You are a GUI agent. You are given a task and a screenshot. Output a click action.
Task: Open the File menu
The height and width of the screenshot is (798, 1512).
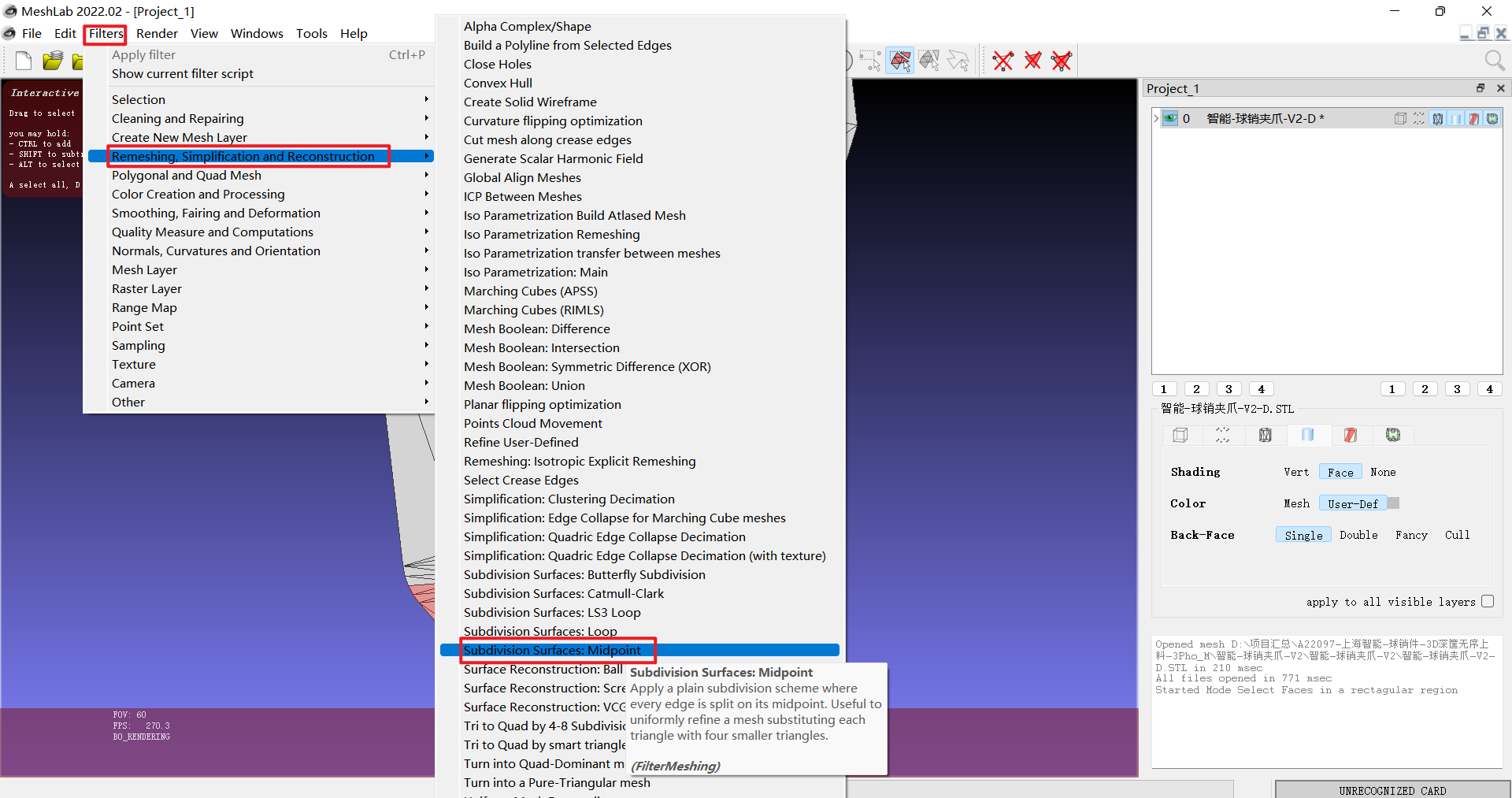pyautogui.click(x=31, y=33)
